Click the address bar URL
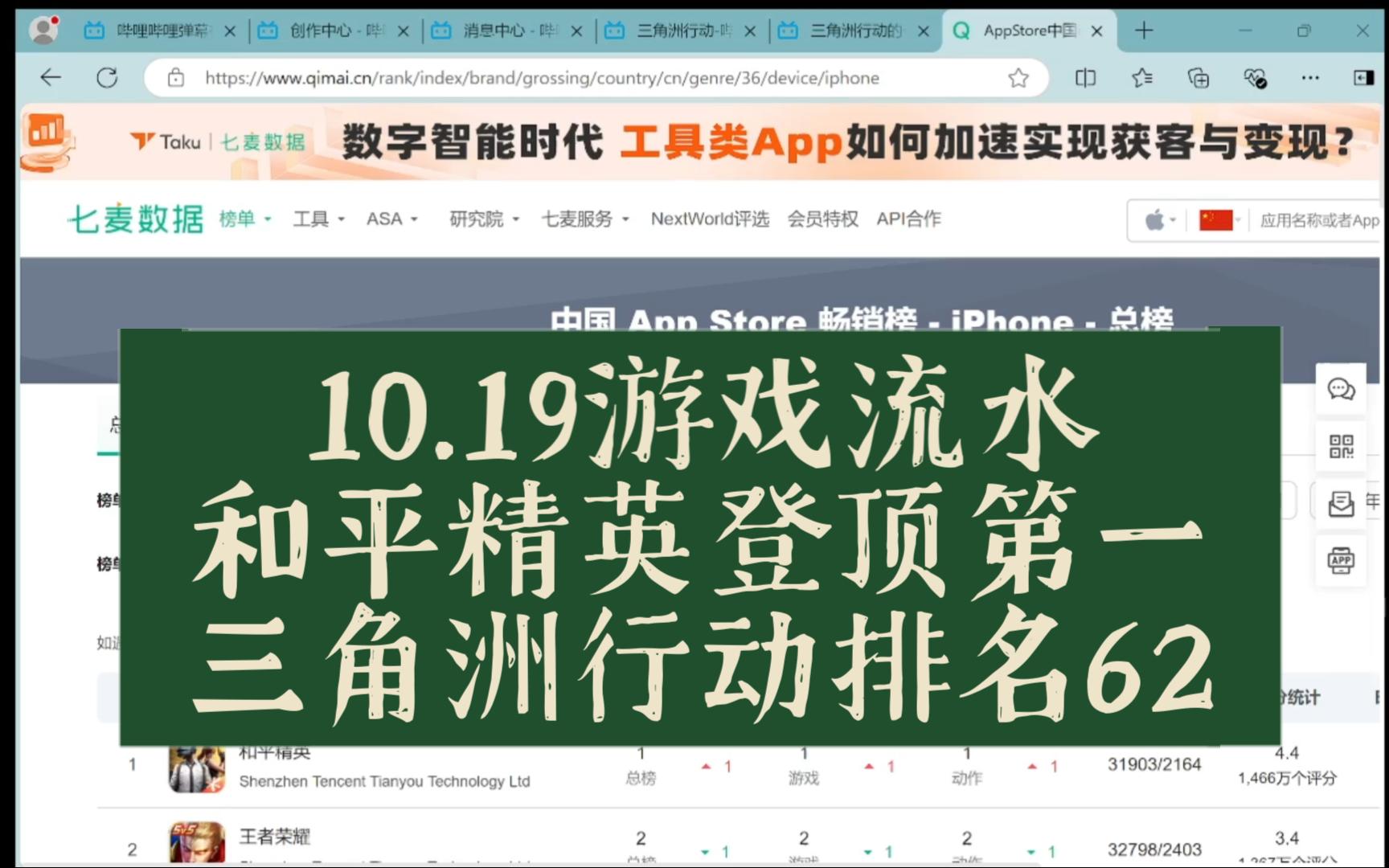Screen dimensions: 1389x868 542,78
